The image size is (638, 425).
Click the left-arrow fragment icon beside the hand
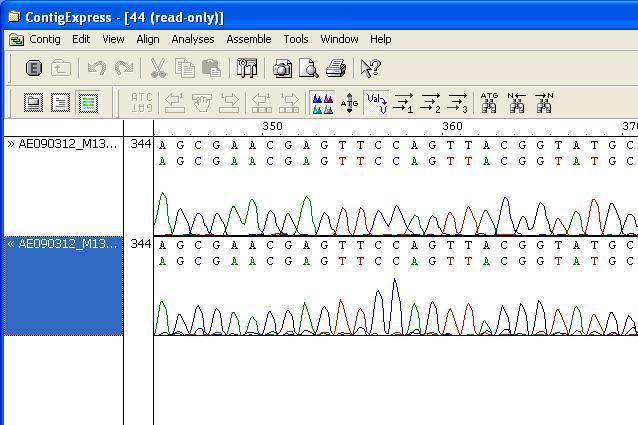tap(175, 102)
